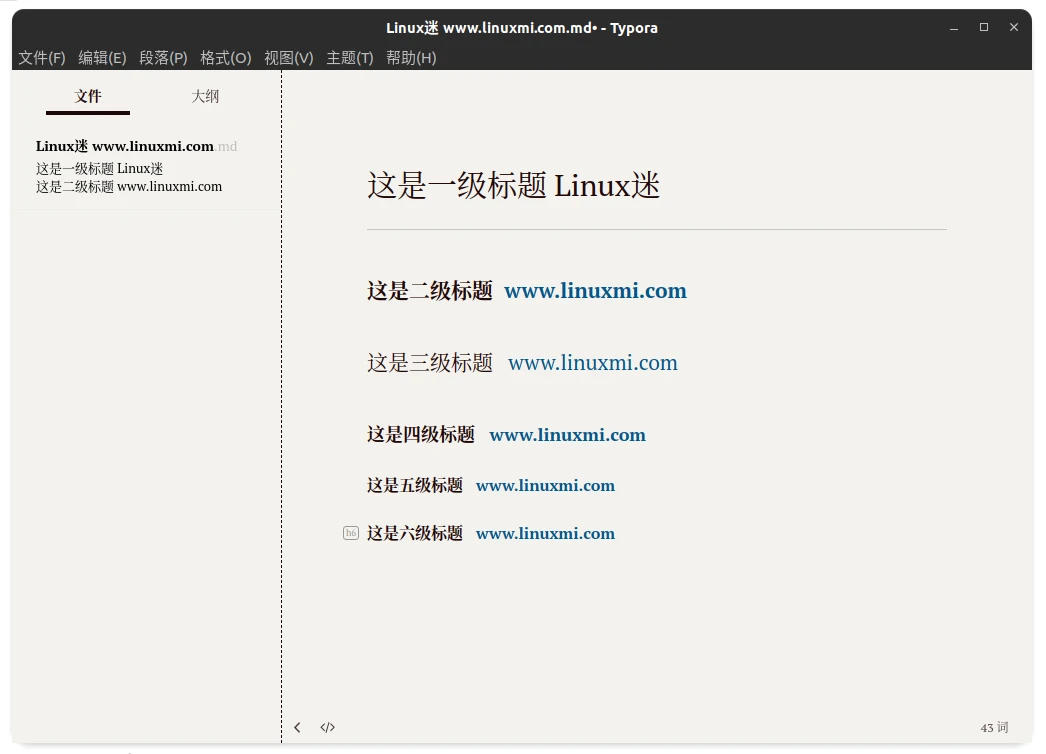Open the 编辑(E) menu
The height and width of the screenshot is (754, 1046).
pyautogui.click(x=102, y=58)
